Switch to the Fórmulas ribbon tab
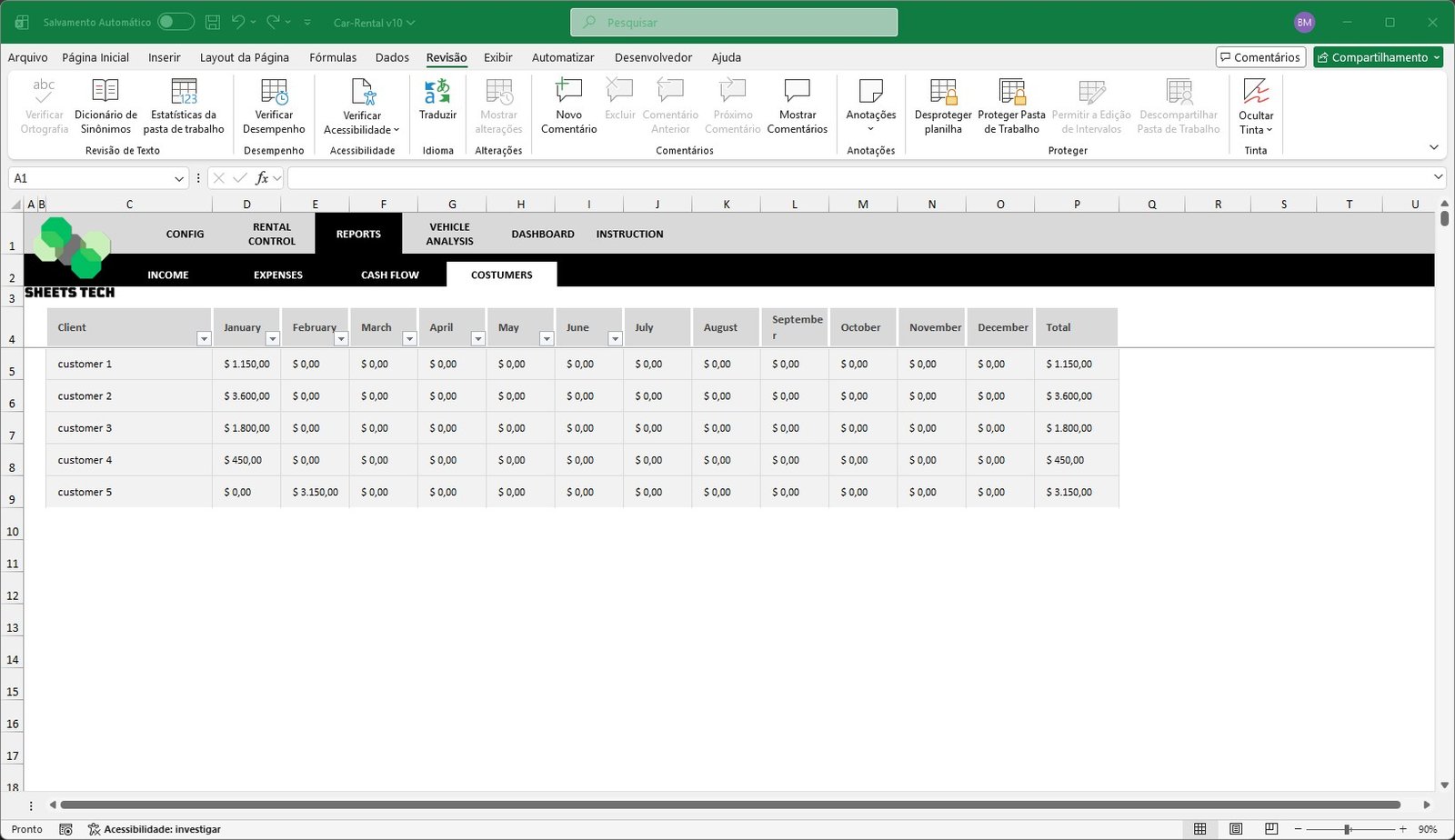This screenshot has width=1455, height=840. (x=333, y=56)
